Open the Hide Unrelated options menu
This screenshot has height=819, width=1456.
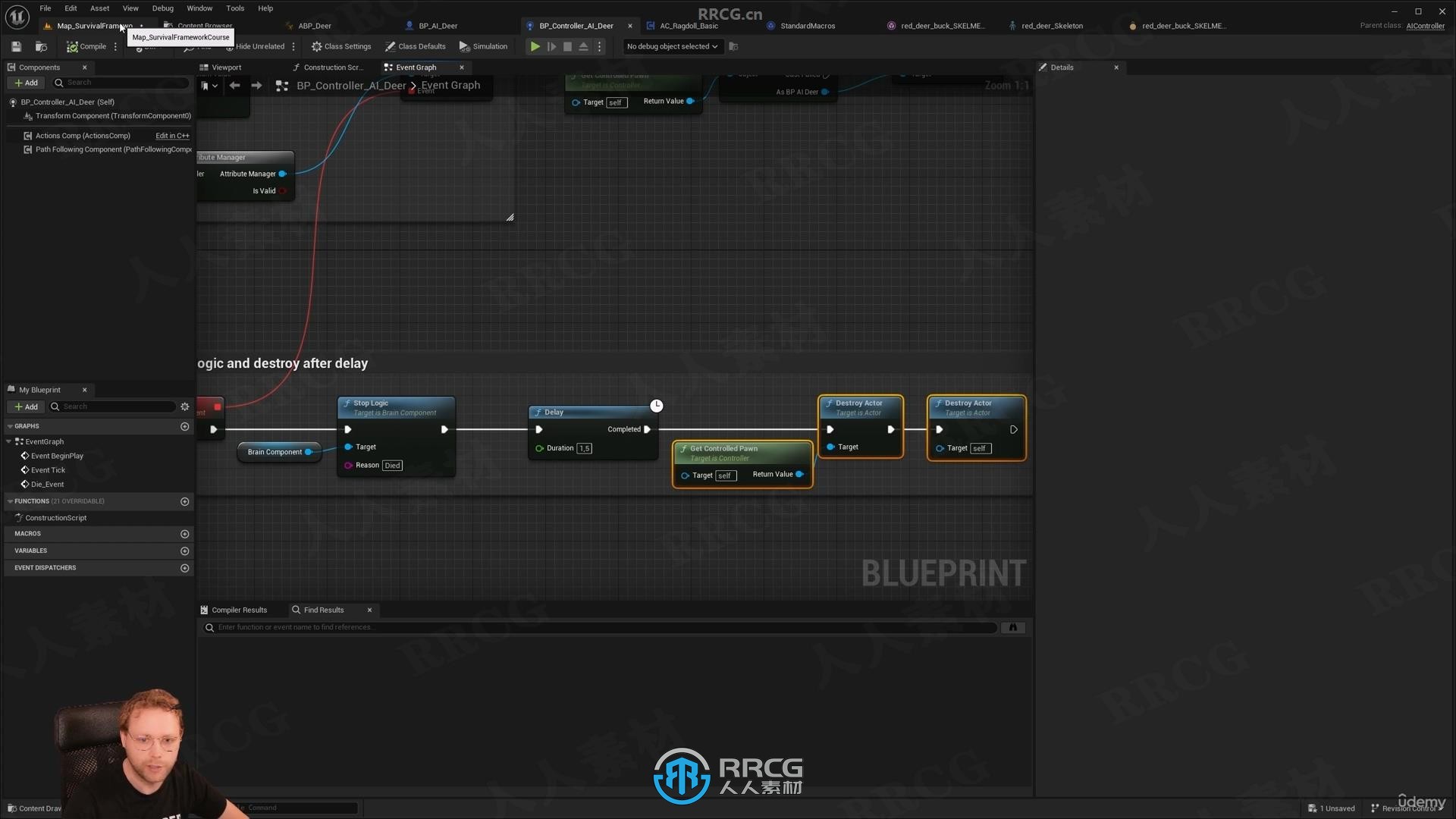point(293,46)
